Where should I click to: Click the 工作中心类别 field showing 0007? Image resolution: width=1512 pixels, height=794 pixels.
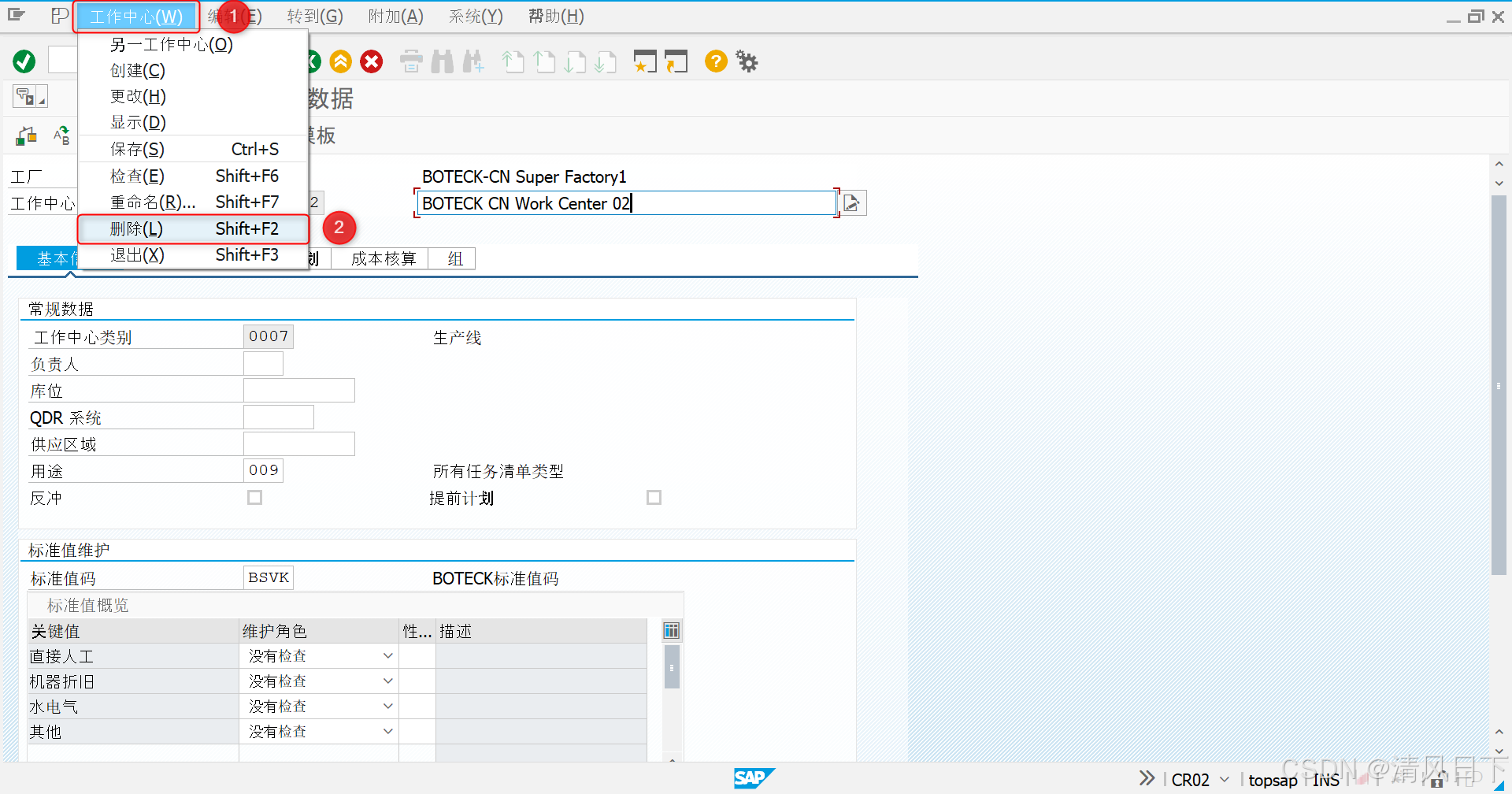(269, 336)
